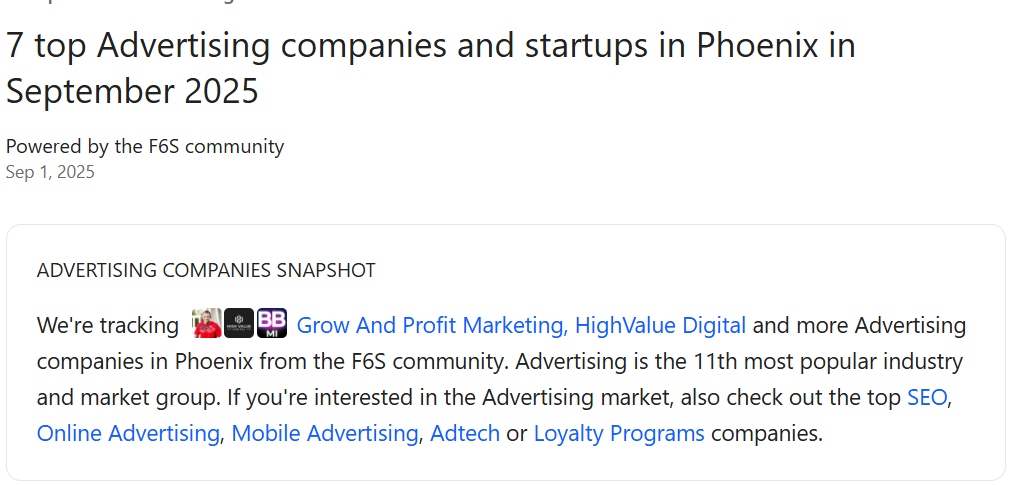Viewport: 1017px width, 485px height.
Task: Click the black HighValue logo icon
Action: pos(239,323)
